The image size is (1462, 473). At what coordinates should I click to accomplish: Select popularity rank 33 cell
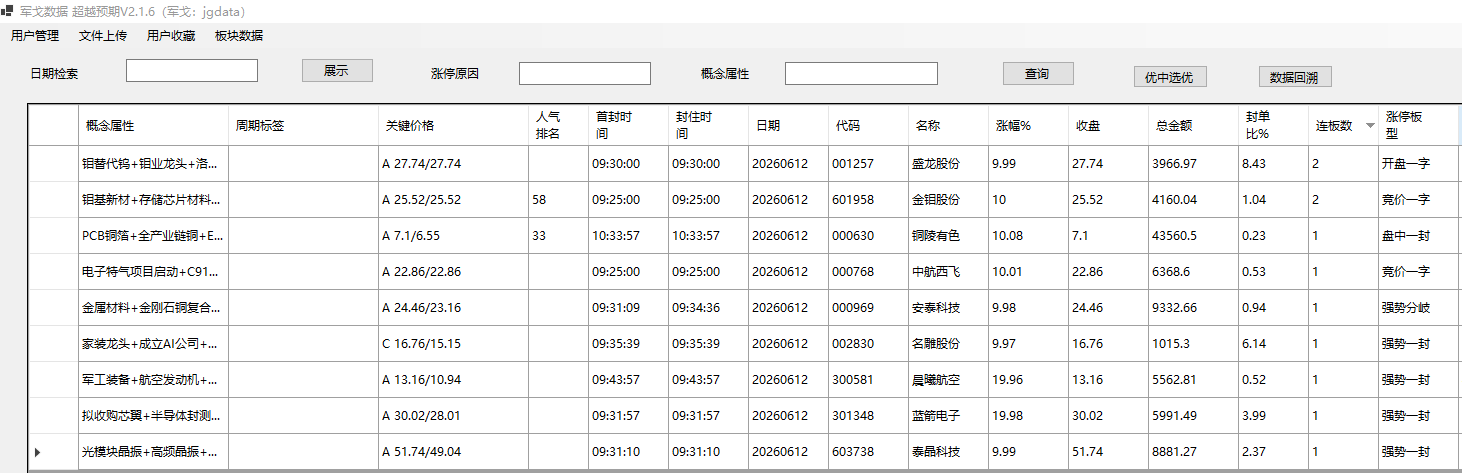pyautogui.click(x=558, y=235)
